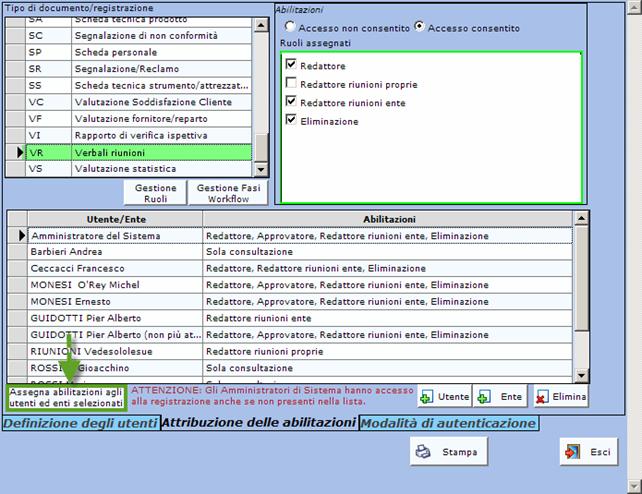Click the Utente/Ente column header
The image size is (642, 494).
click(105, 219)
